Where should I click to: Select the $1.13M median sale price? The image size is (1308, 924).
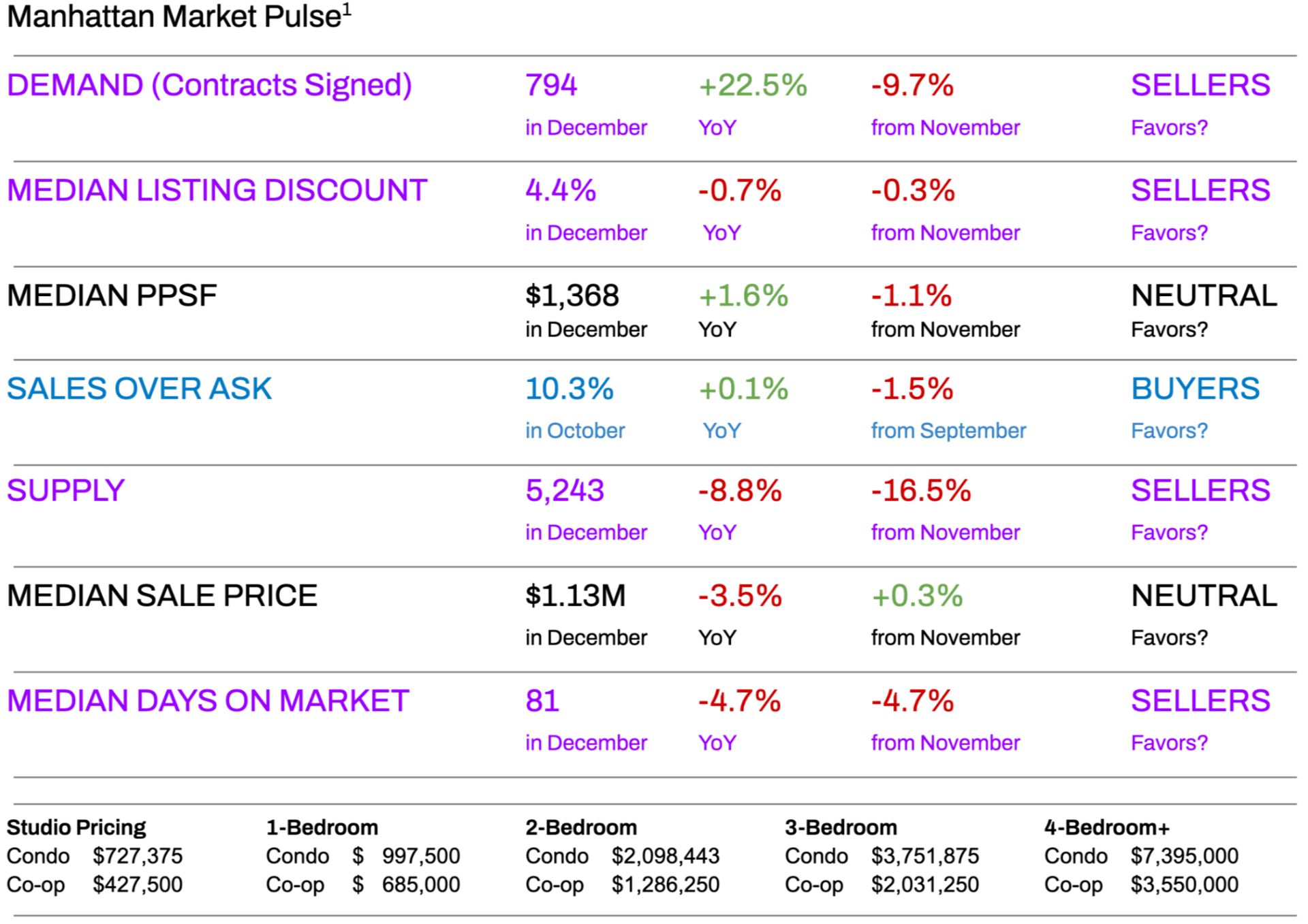pyautogui.click(x=575, y=596)
